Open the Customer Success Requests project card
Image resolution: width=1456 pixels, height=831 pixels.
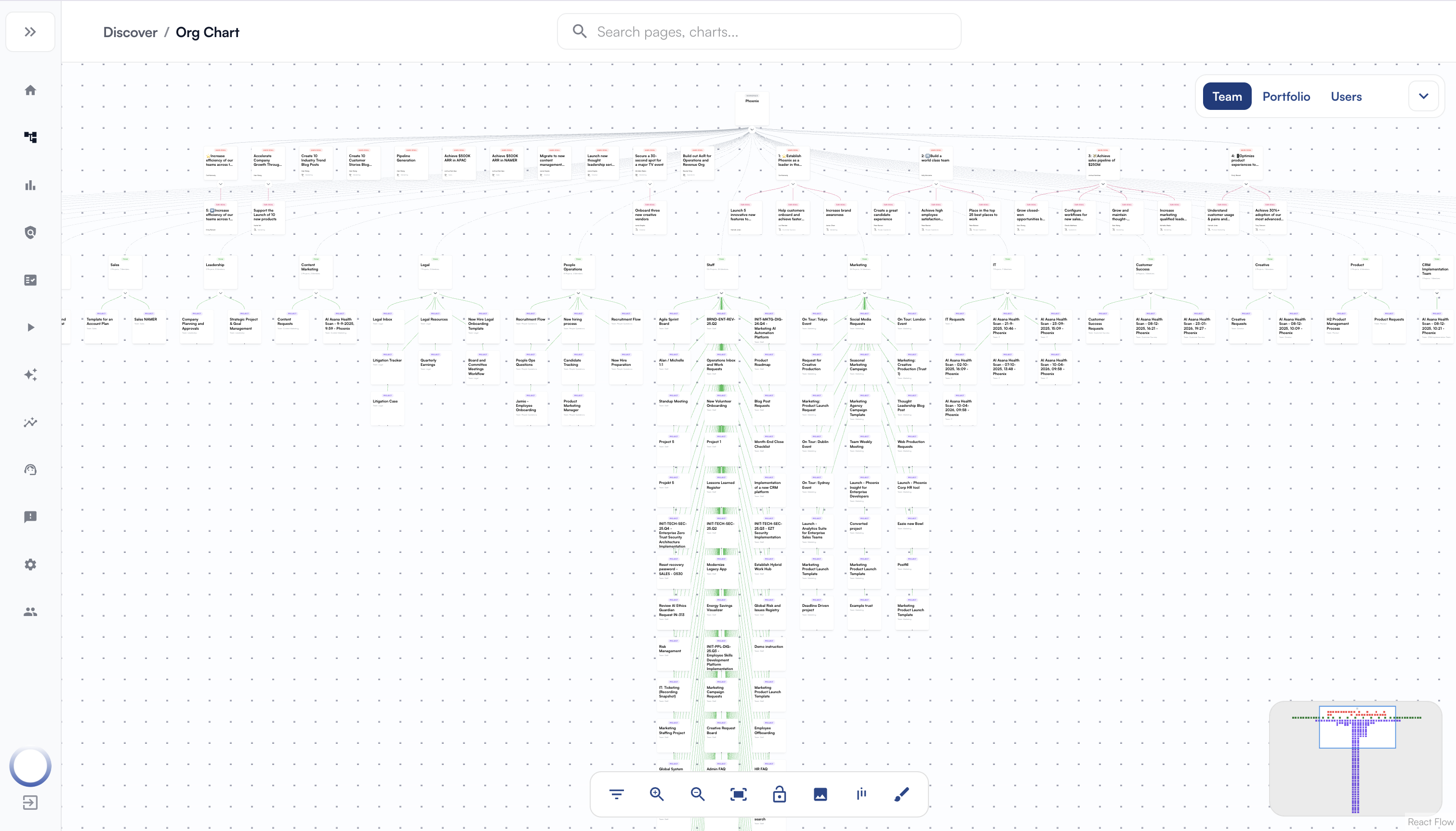click(x=1103, y=328)
